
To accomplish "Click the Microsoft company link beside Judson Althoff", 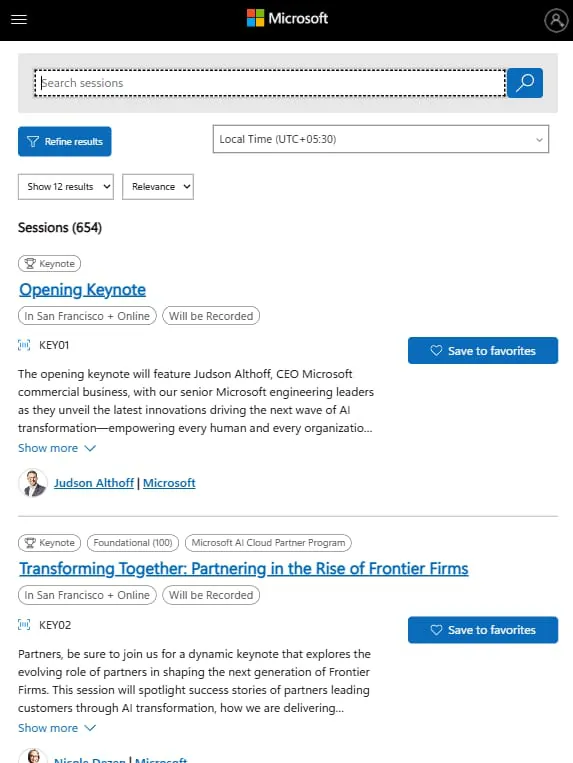I will coord(169,483).
